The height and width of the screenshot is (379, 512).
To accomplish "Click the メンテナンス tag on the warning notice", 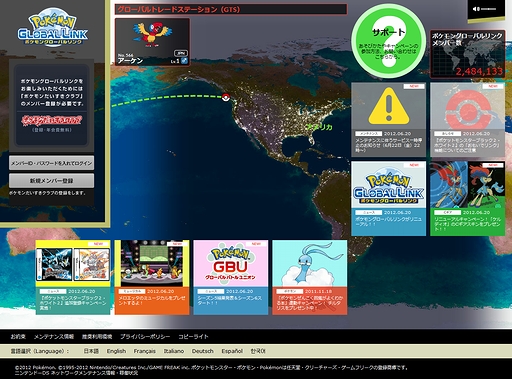I will coord(369,133).
